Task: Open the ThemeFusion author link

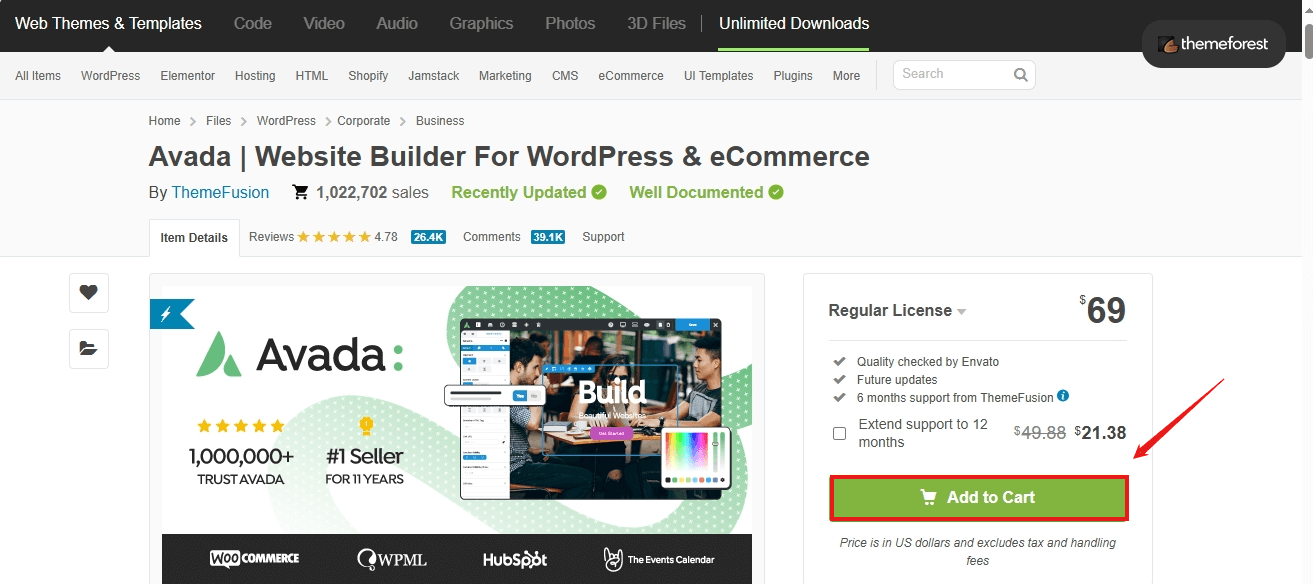Action: click(x=220, y=193)
